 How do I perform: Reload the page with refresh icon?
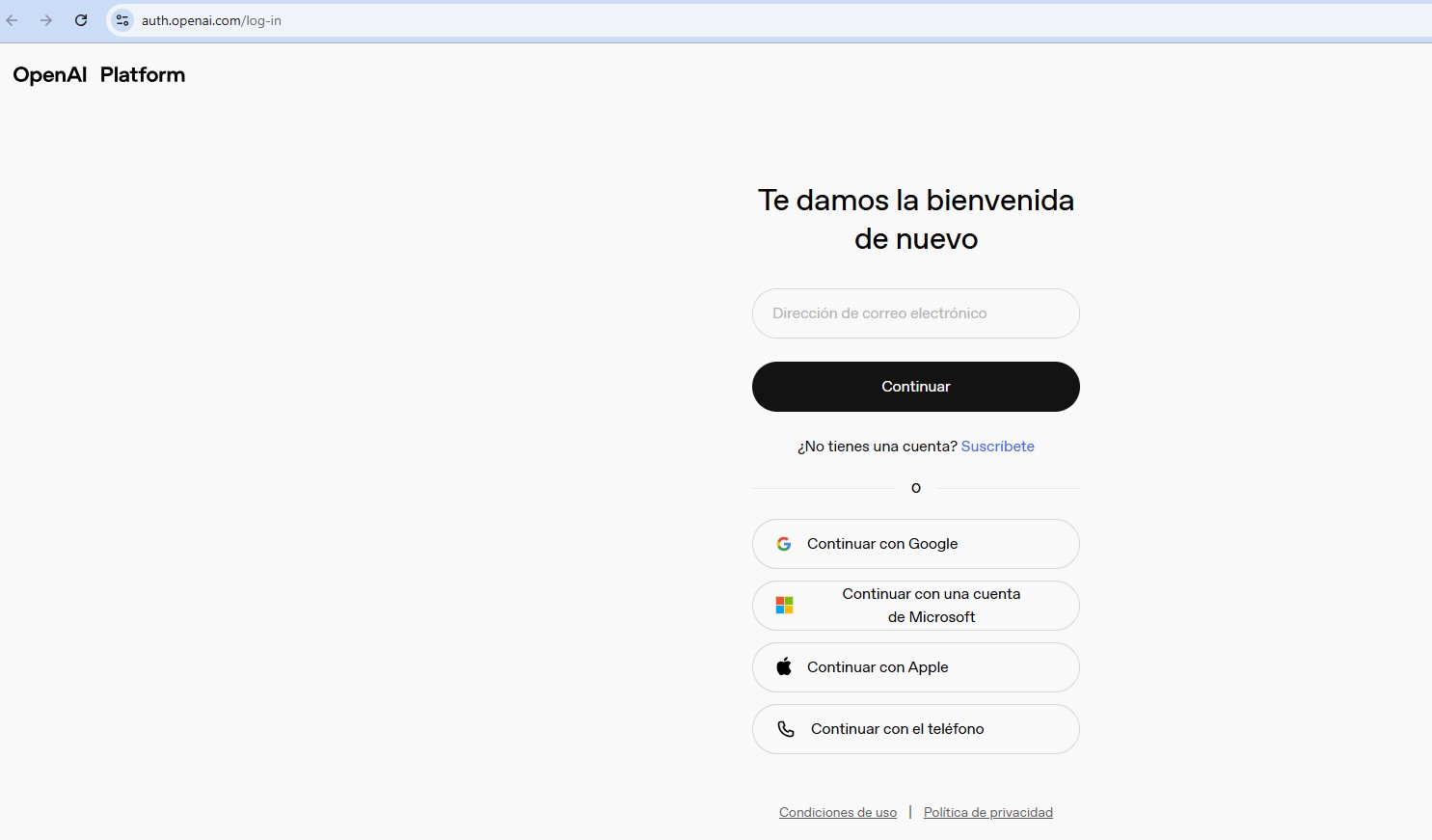pos(81,20)
